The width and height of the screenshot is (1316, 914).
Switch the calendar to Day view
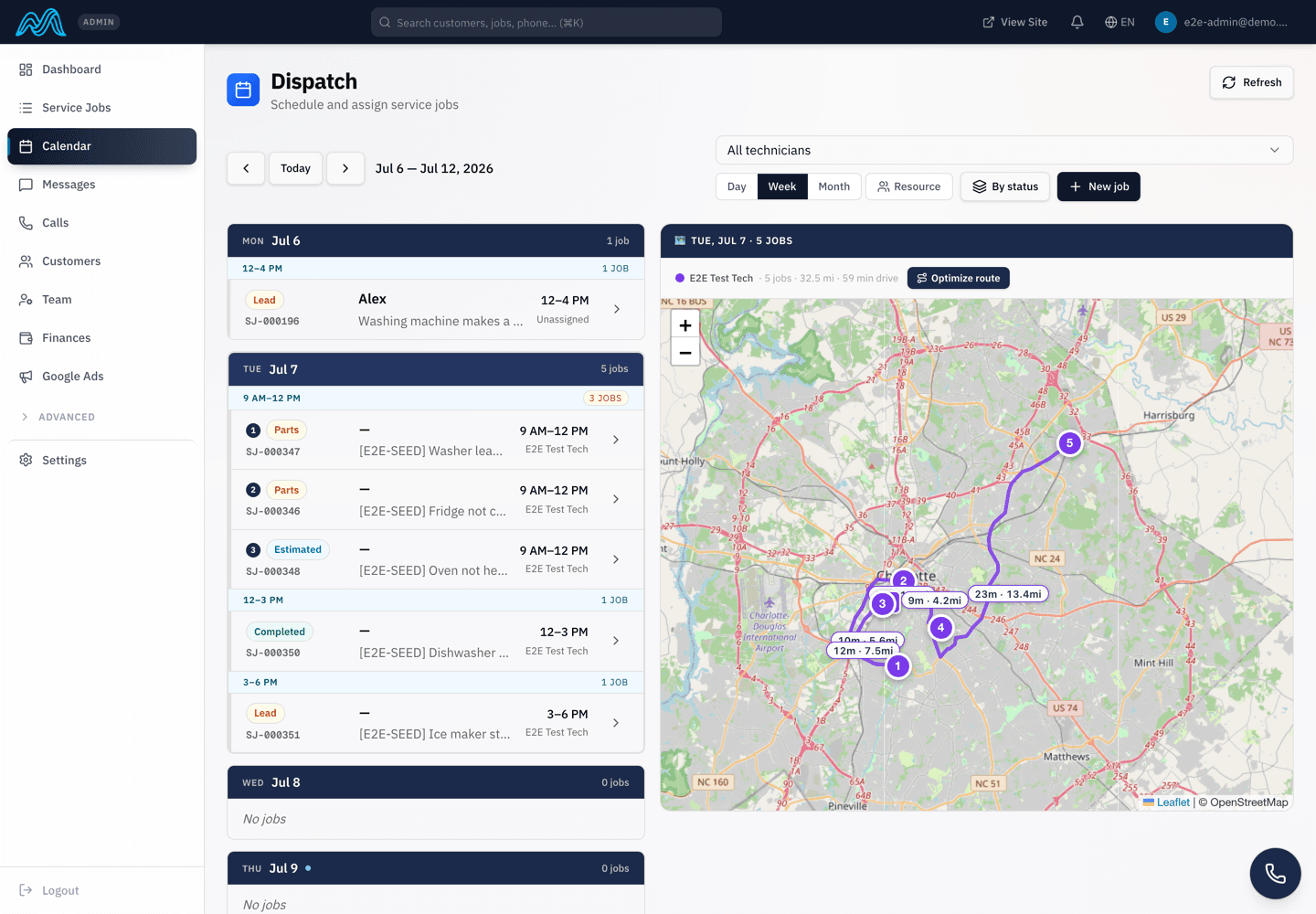pyautogui.click(x=737, y=186)
